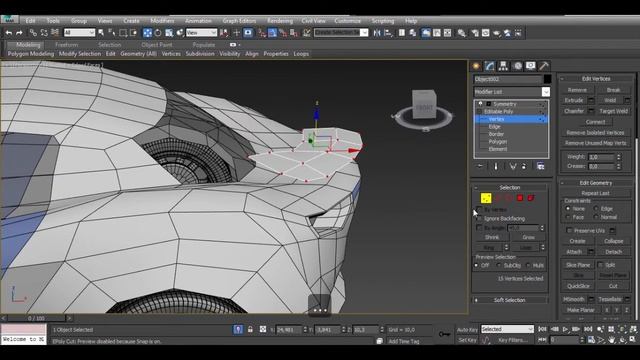
Task: Open the Polygon Modeling ribbon panel
Action: coord(31,54)
